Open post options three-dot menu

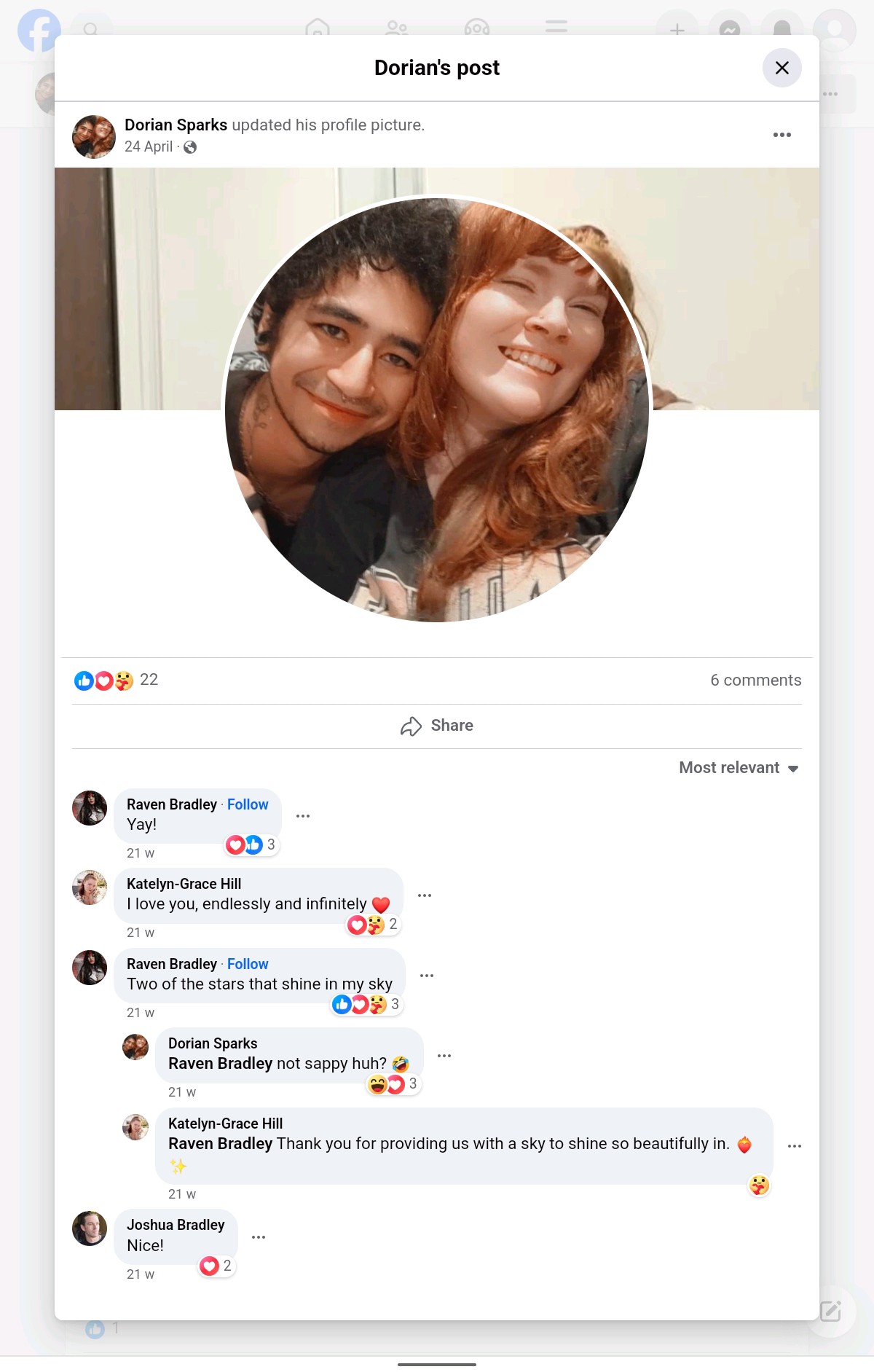point(782,135)
